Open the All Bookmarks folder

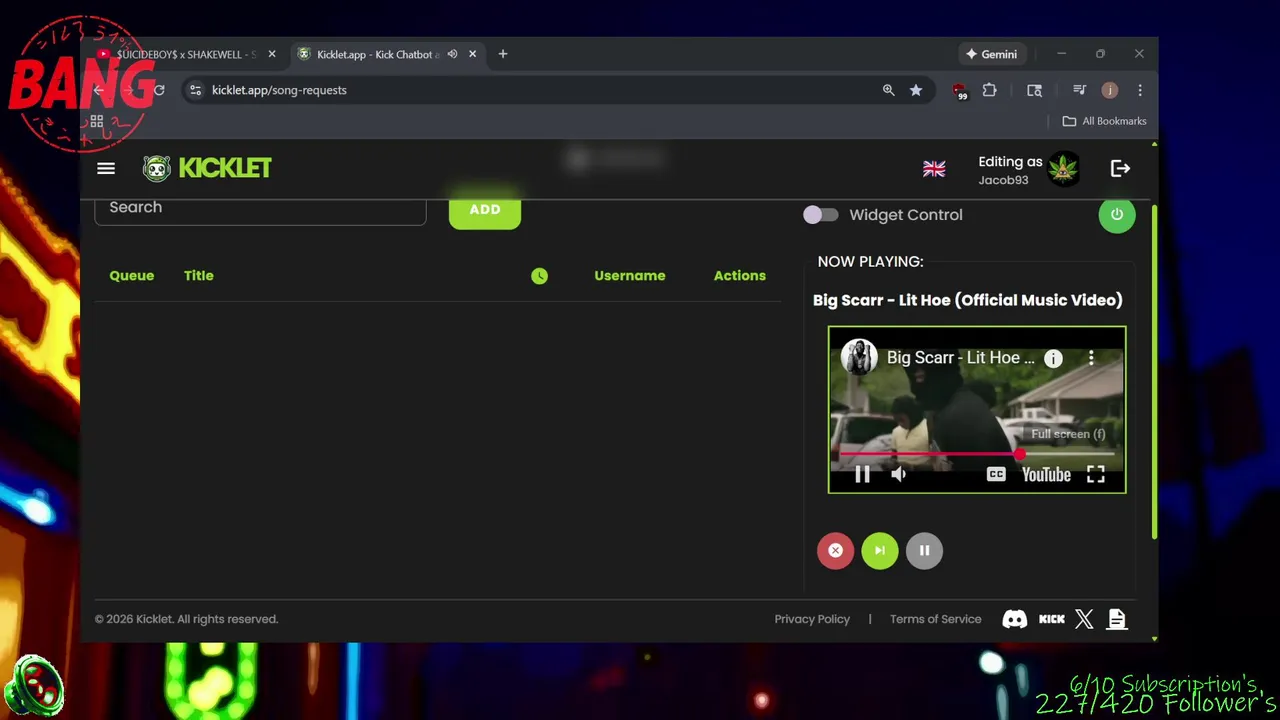click(1105, 121)
